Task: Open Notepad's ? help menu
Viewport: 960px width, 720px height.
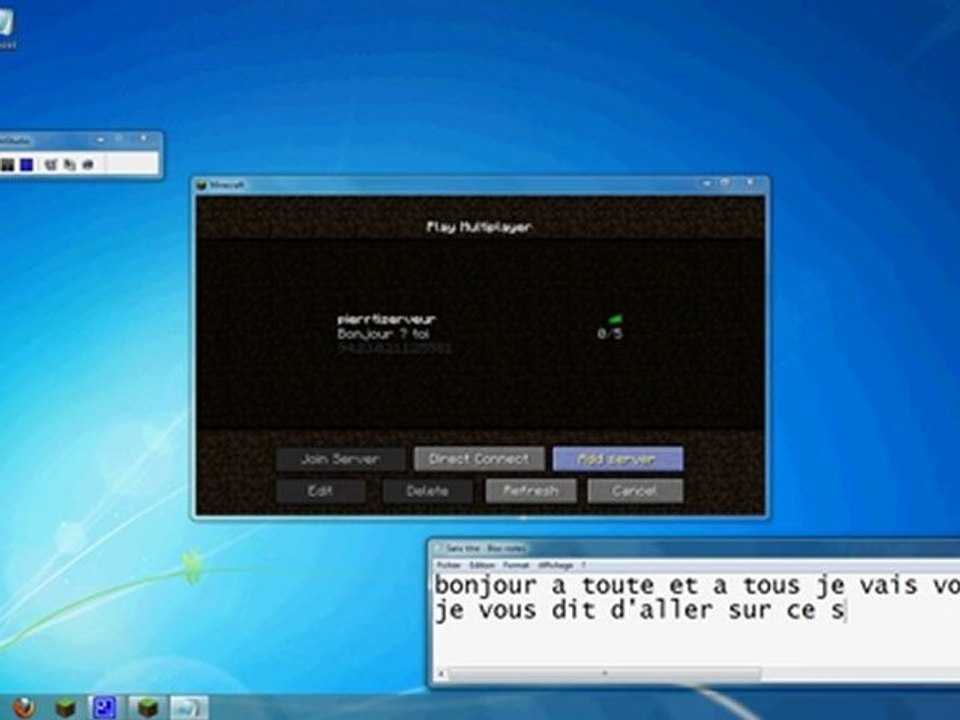Action: (584, 565)
